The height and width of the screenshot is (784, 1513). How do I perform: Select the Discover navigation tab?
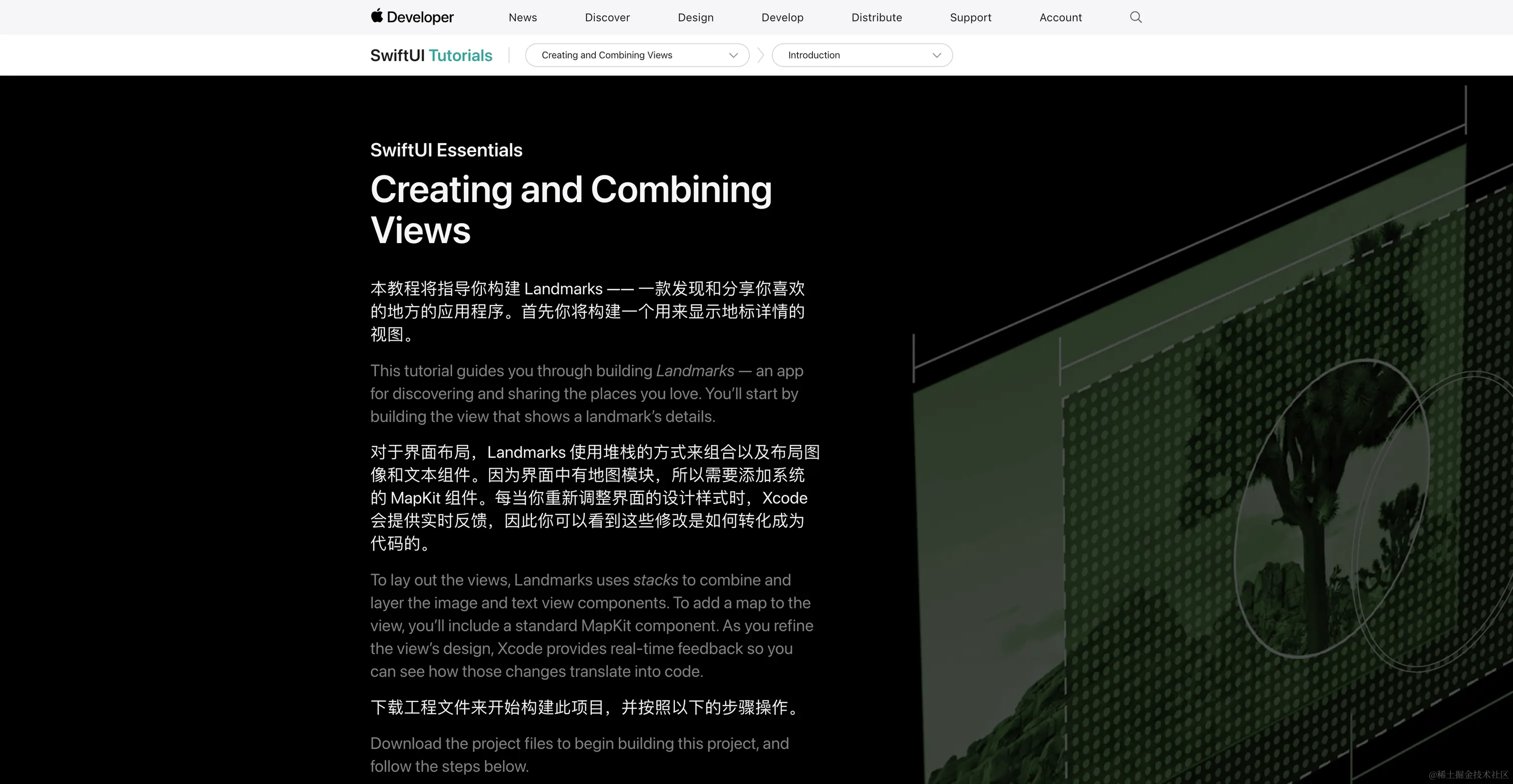click(607, 17)
